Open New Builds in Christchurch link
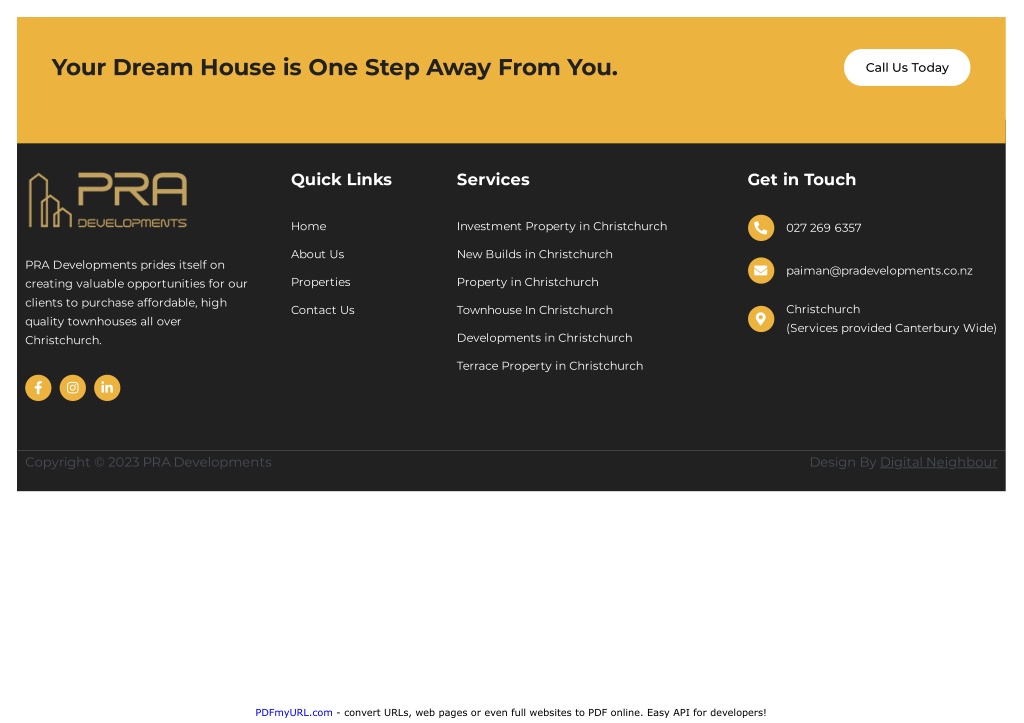 pyautogui.click(x=534, y=254)
